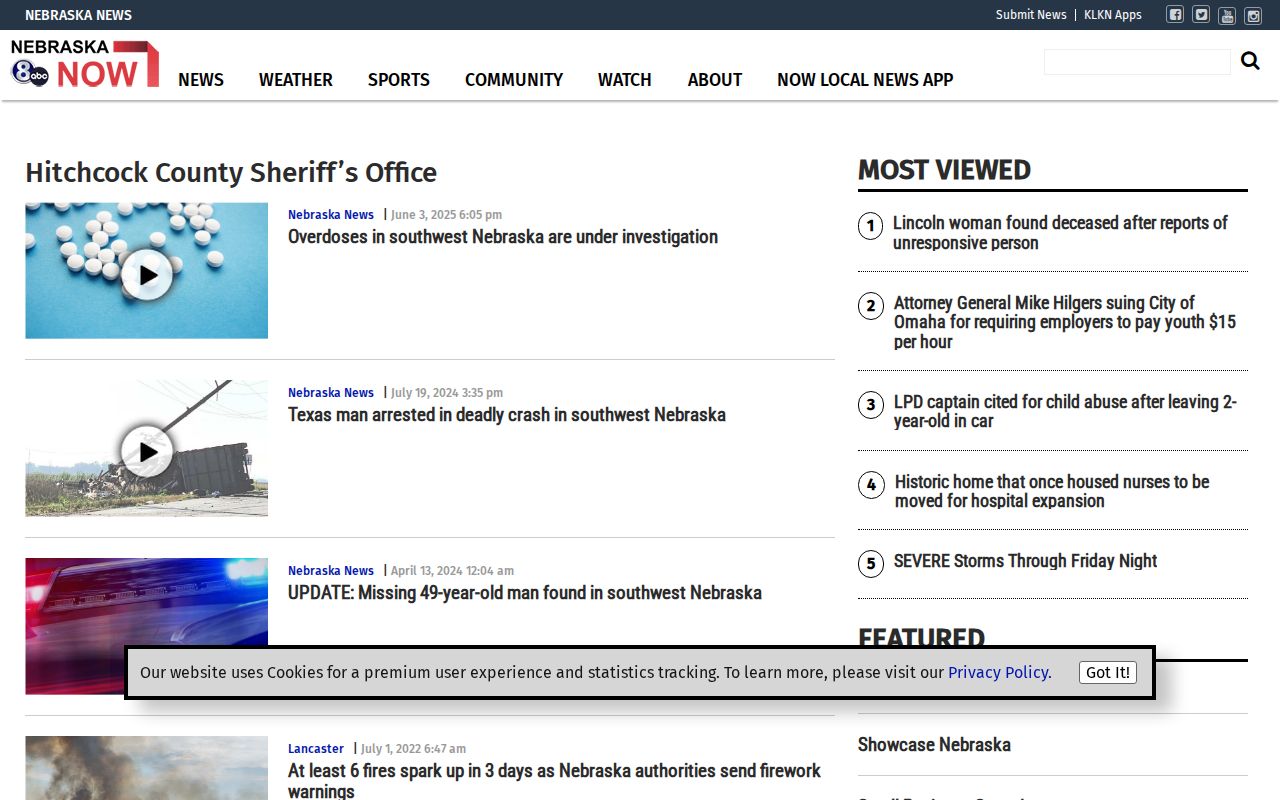Open 'Lincoln woman found deceased' most viewed story
1280x800 pixels.
coord(1060,233)
